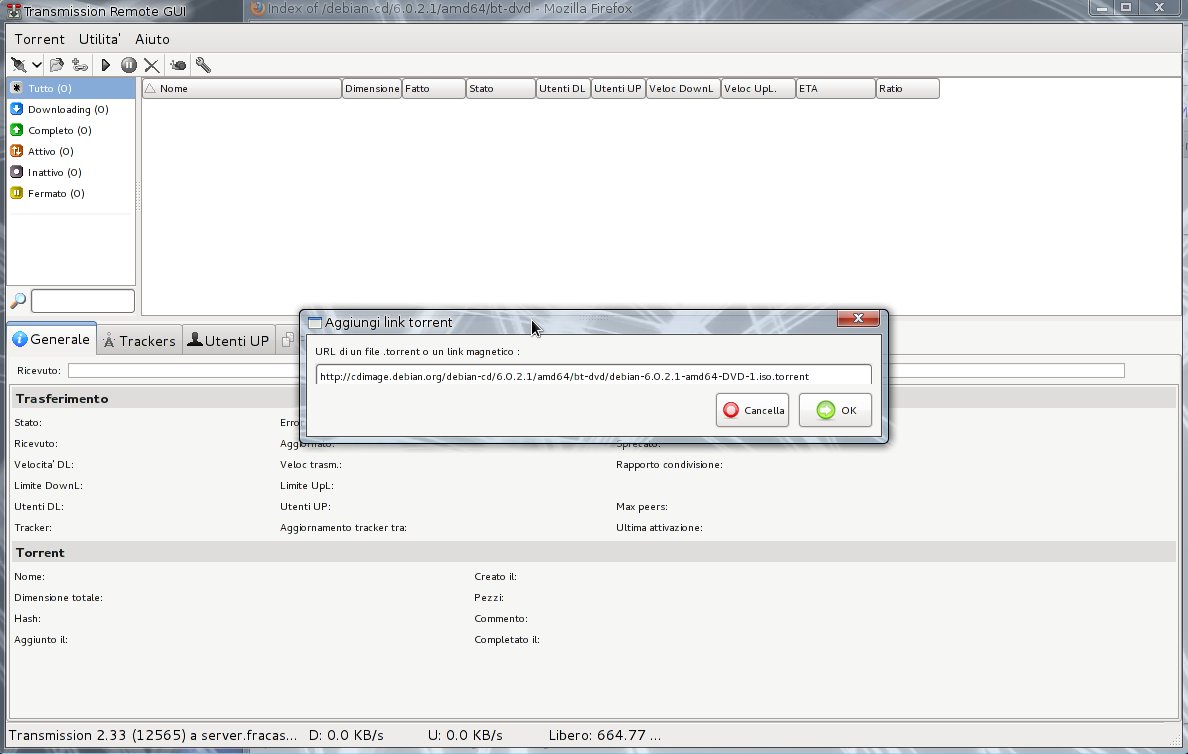The height and width of the screenshot is (754, 1188).
Task: Sort by the Dimensione column header
Action: point(372,89)
